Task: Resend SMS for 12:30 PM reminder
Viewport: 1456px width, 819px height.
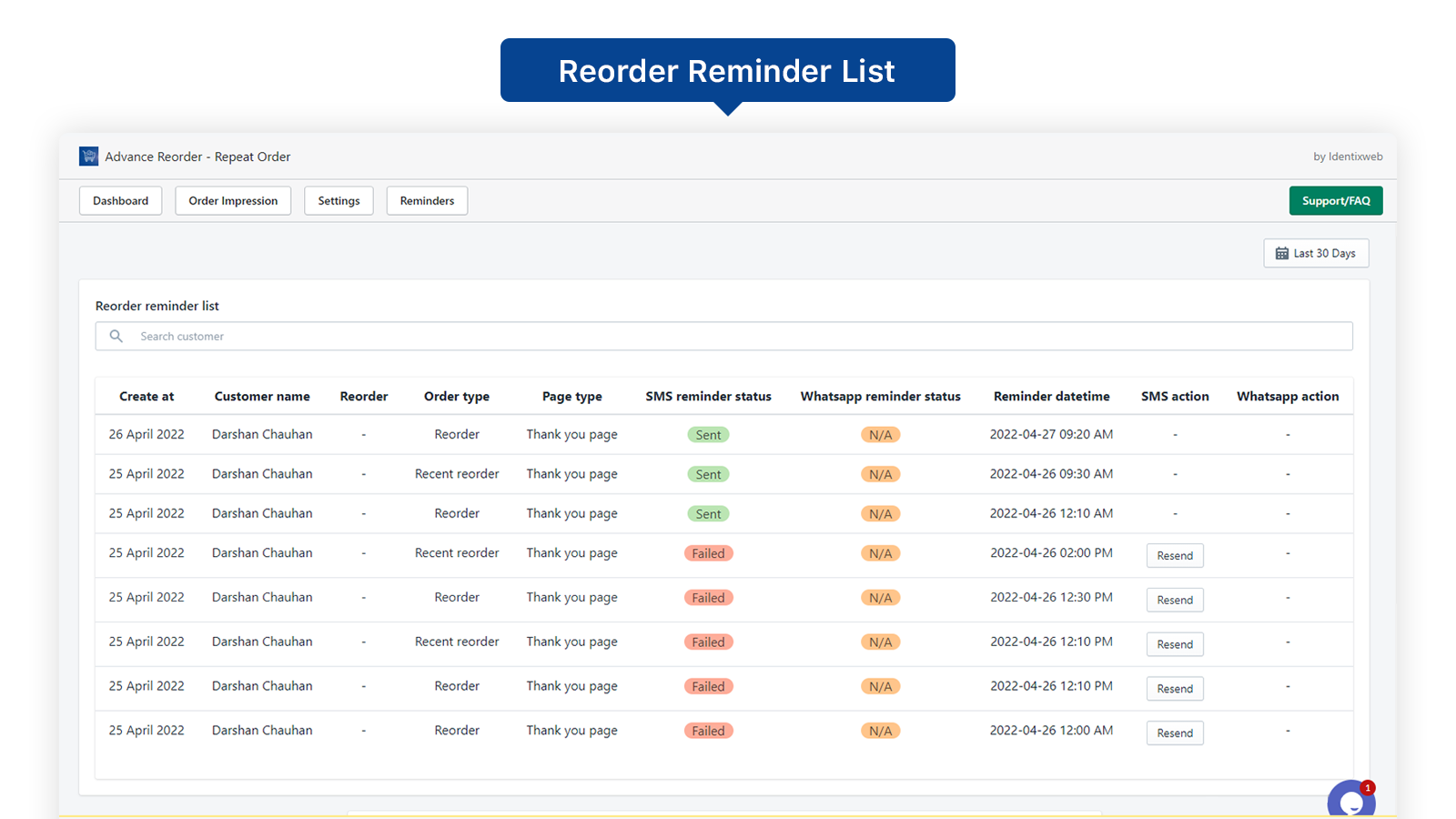Action: [1175, 600]
